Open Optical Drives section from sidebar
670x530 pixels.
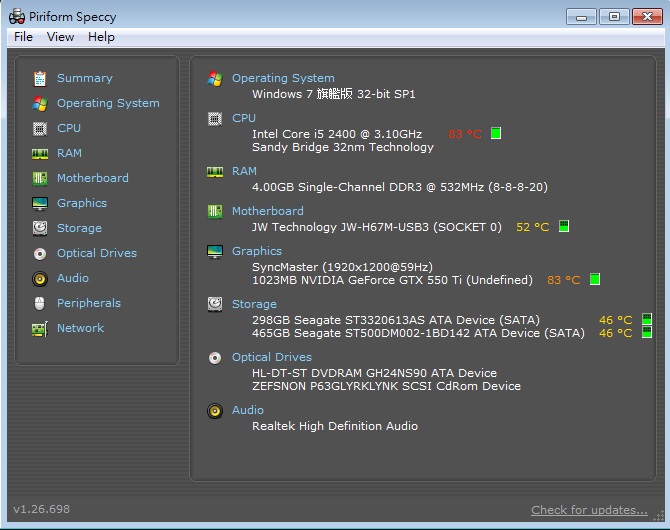pyautogui.click(x=97, y=253)
